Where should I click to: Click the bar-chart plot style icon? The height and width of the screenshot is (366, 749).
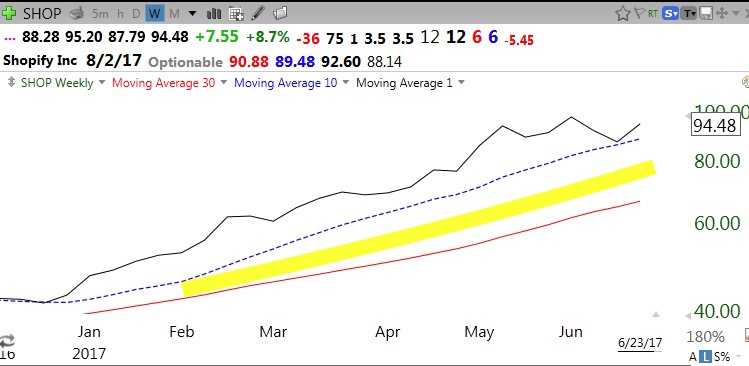213,13
